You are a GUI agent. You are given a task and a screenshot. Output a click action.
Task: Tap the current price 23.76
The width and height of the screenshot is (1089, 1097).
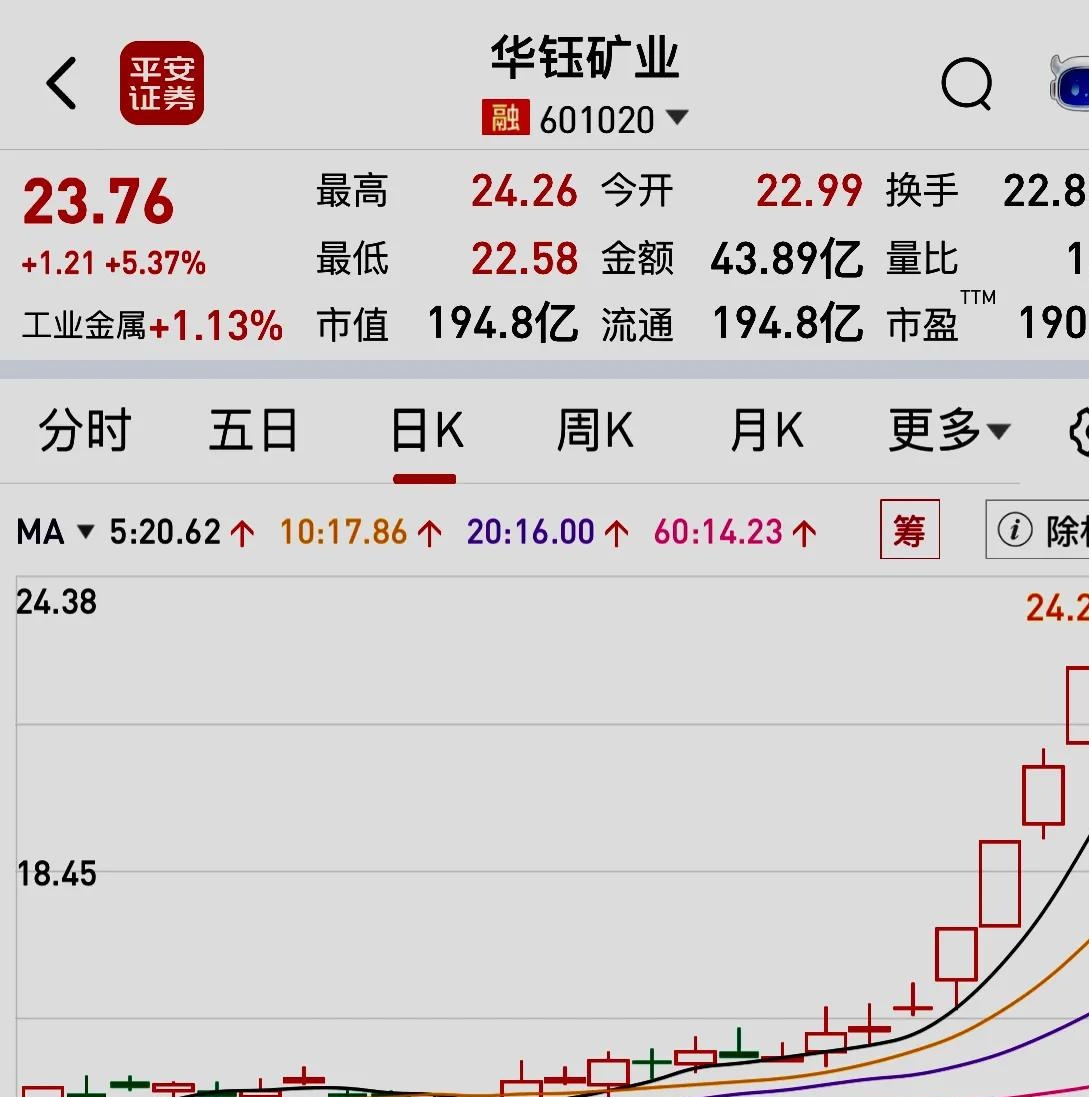click(98, 203)
